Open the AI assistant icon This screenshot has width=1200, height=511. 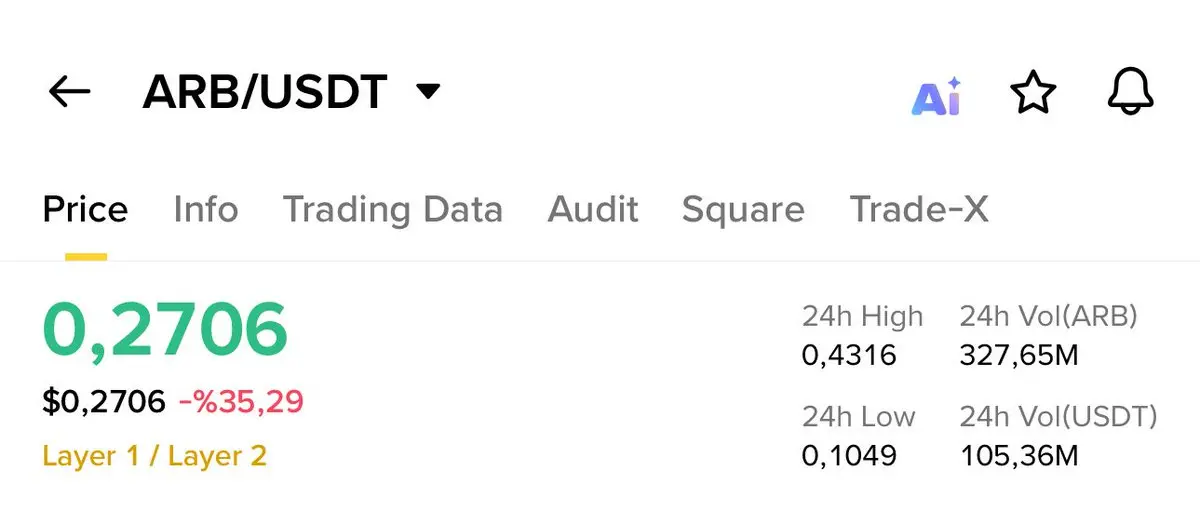click(x=936, y=96)
